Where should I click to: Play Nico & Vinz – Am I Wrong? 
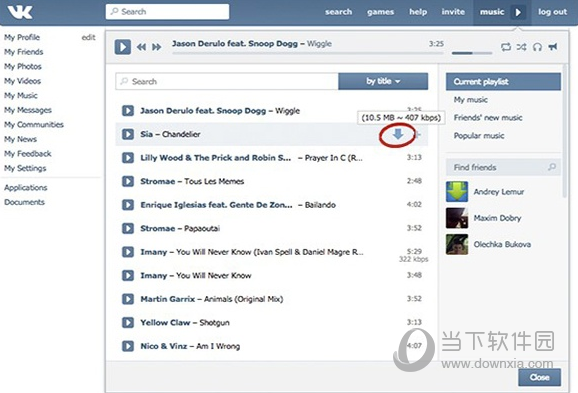click(x=128, y=346)
